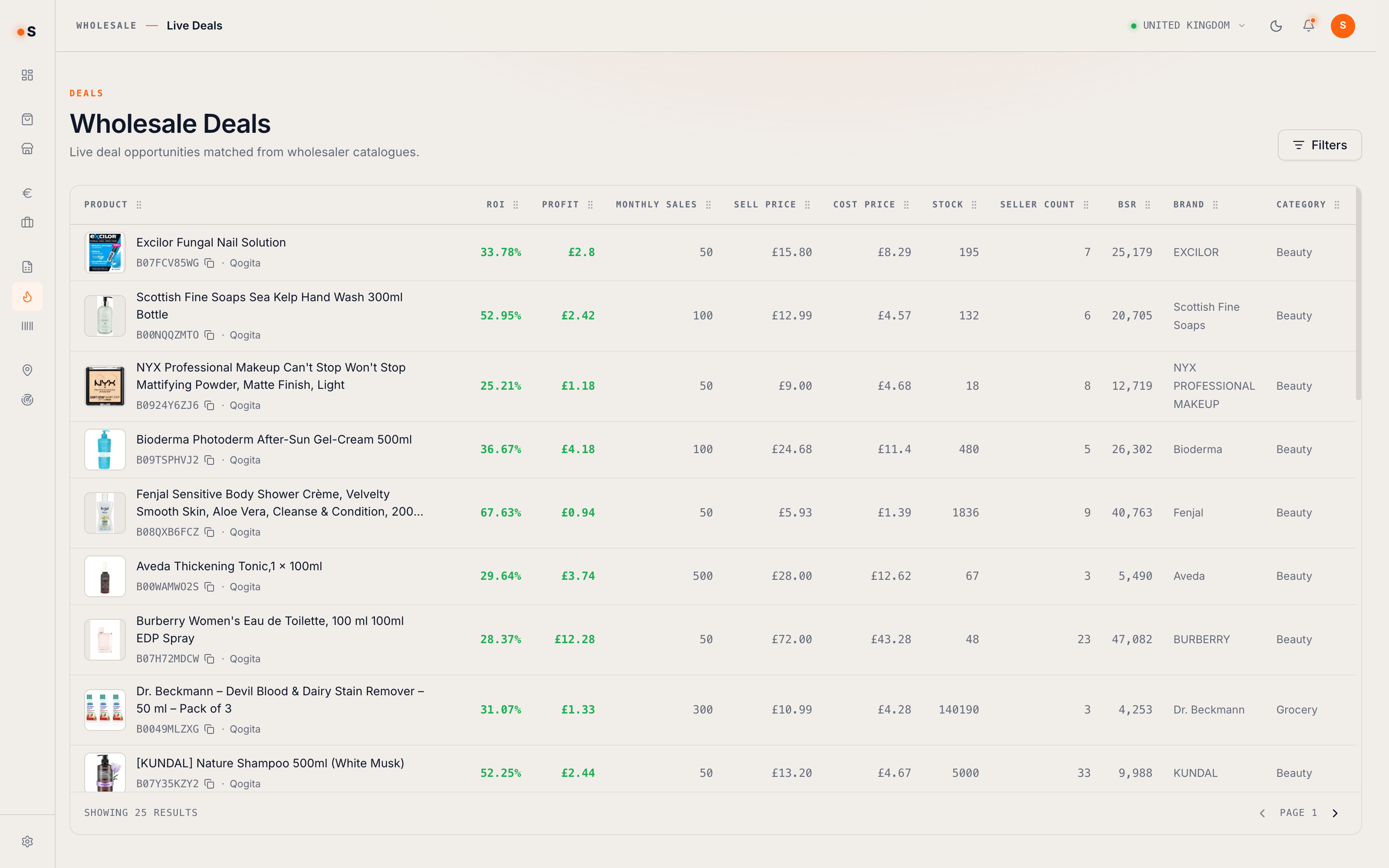Open settings gear in sidebar
The width and height of the screenshot is (1389, 868).
click(27, 842)
